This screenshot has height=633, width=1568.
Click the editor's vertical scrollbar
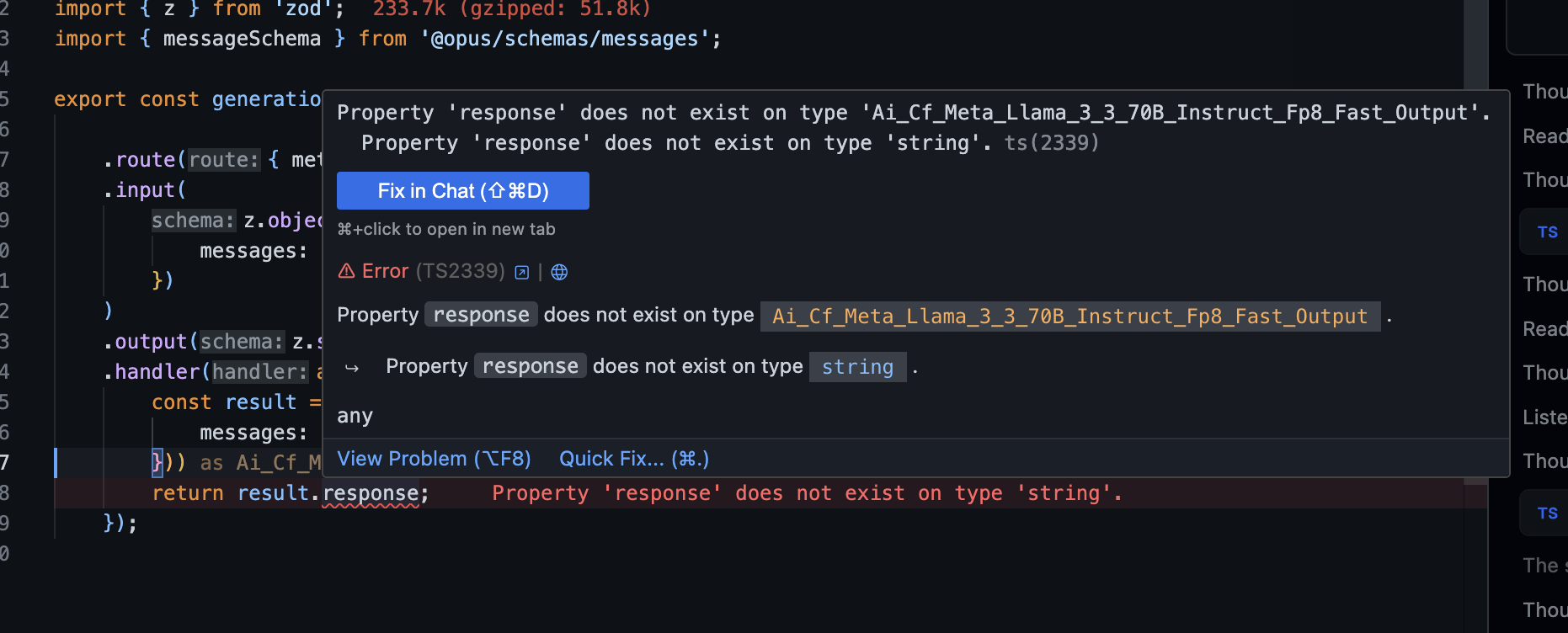1475,253
